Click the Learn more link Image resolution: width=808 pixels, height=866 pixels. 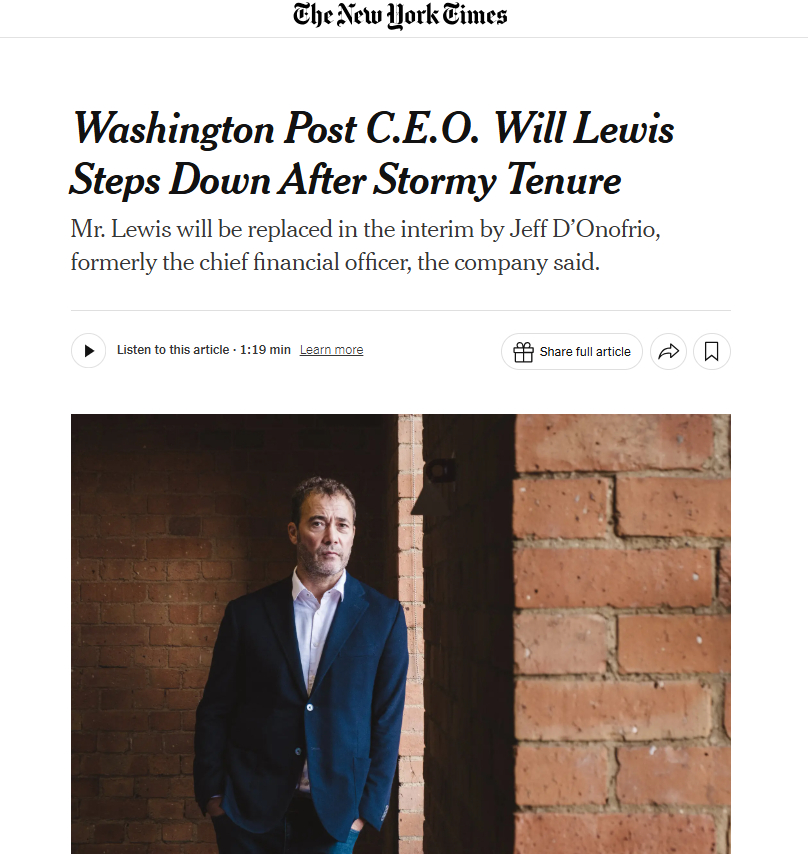[331, 350]
